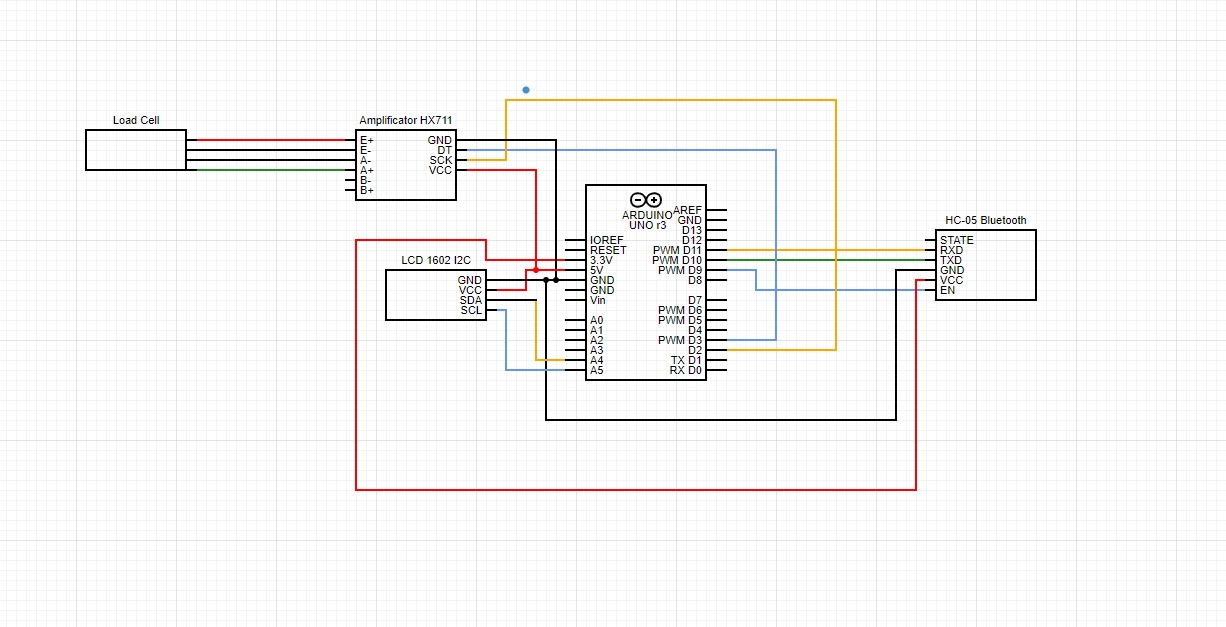Click the Vin pin label
Image resolution: width=1226 pixels, height=627 pixels.
(x=598, y=300)
